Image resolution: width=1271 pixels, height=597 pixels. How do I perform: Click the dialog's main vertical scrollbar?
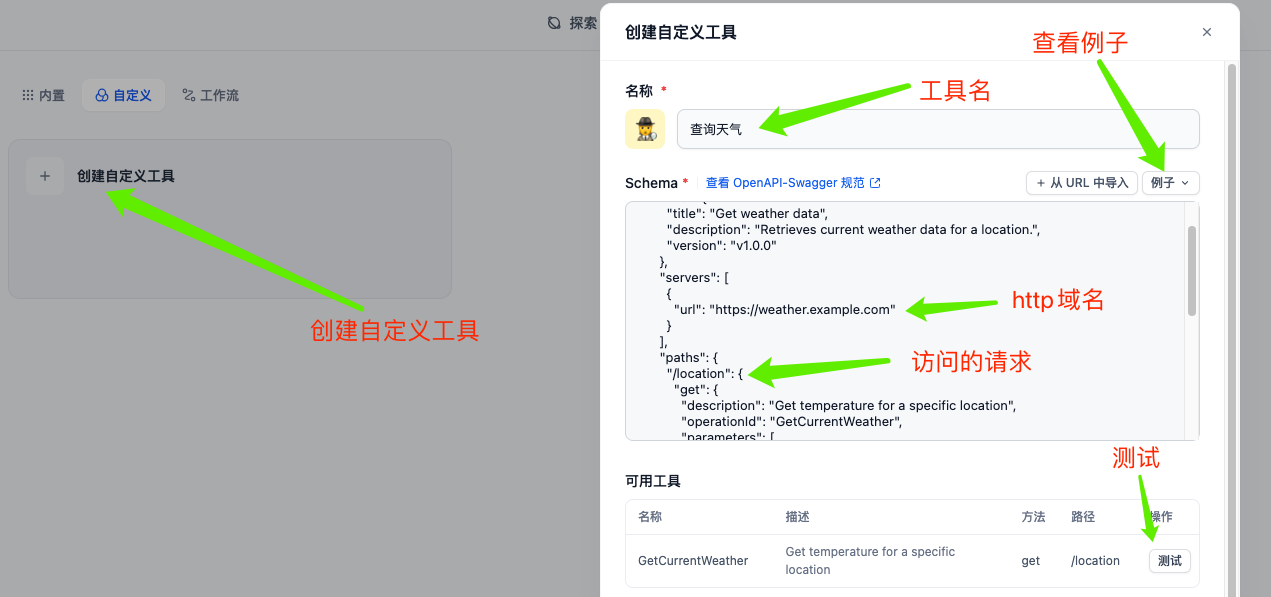(1231, 300)
